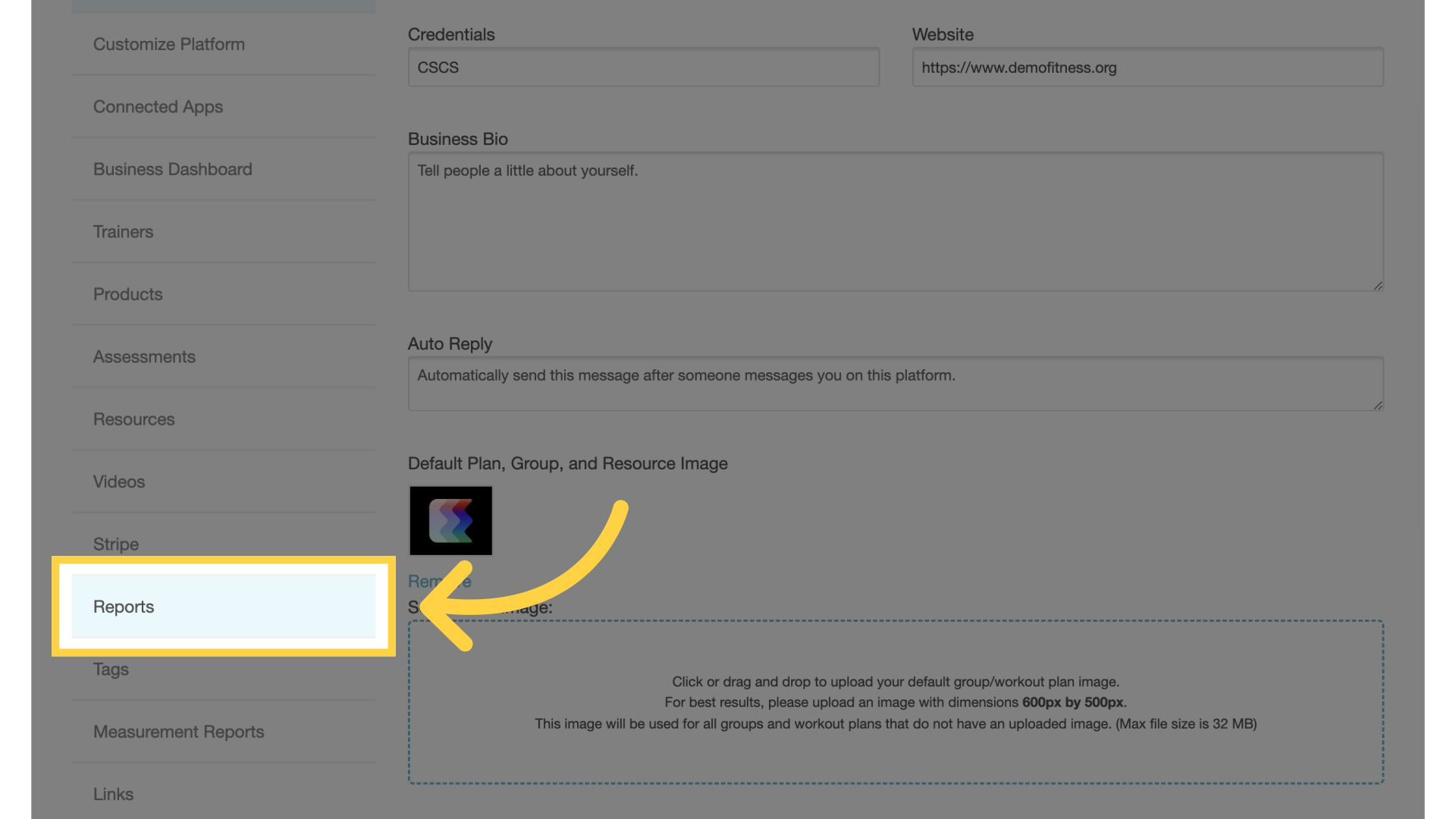Select the Credentials input field
Screen dimensions: 1456x819
pyautogui.click(x=644, y=67)
